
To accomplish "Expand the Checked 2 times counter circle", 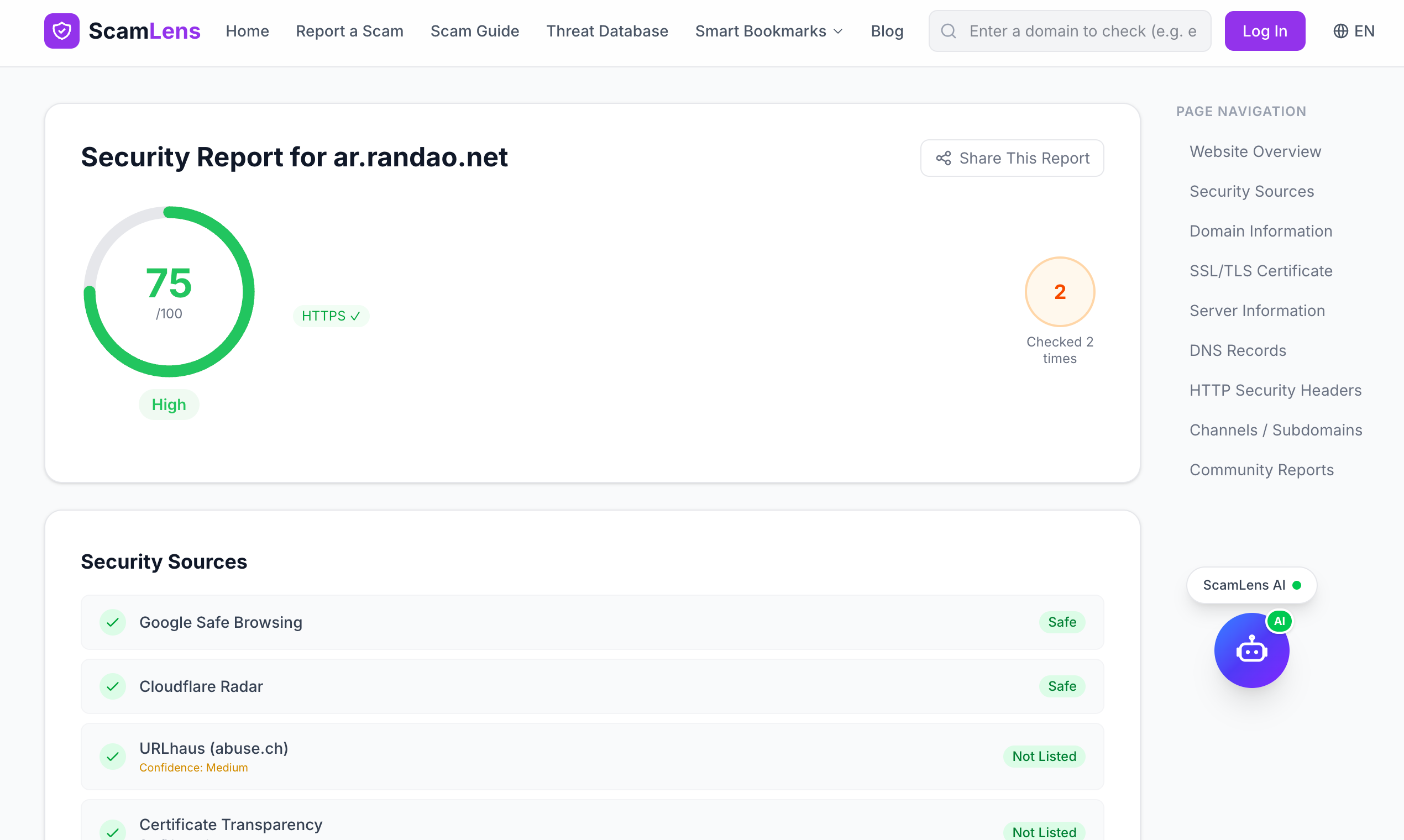I will [x=1060, y=291].
